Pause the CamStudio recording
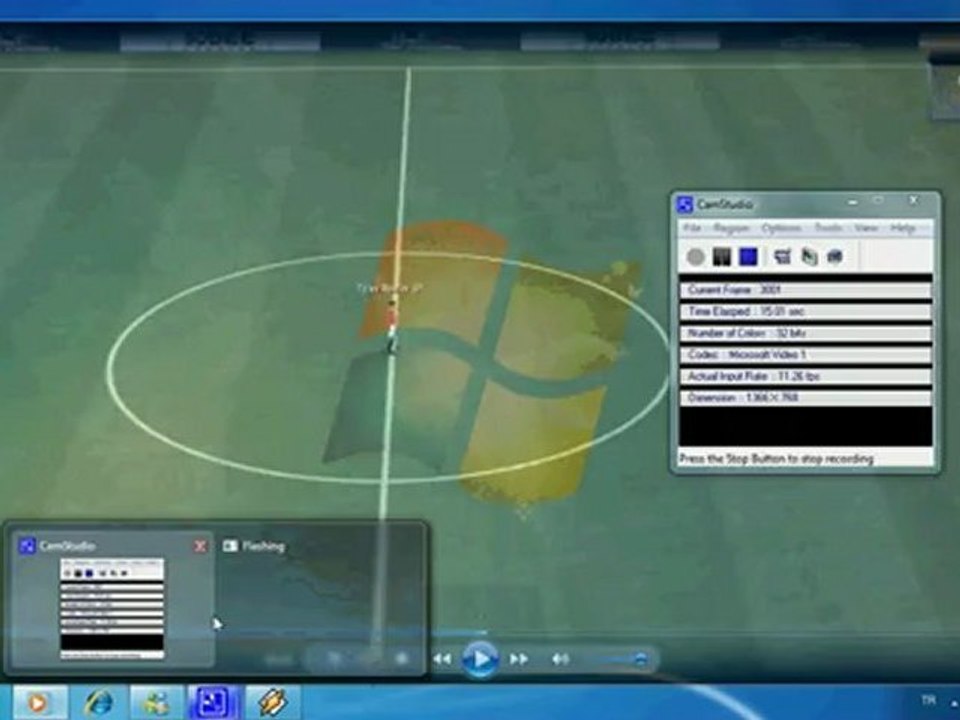 [721, 257]
